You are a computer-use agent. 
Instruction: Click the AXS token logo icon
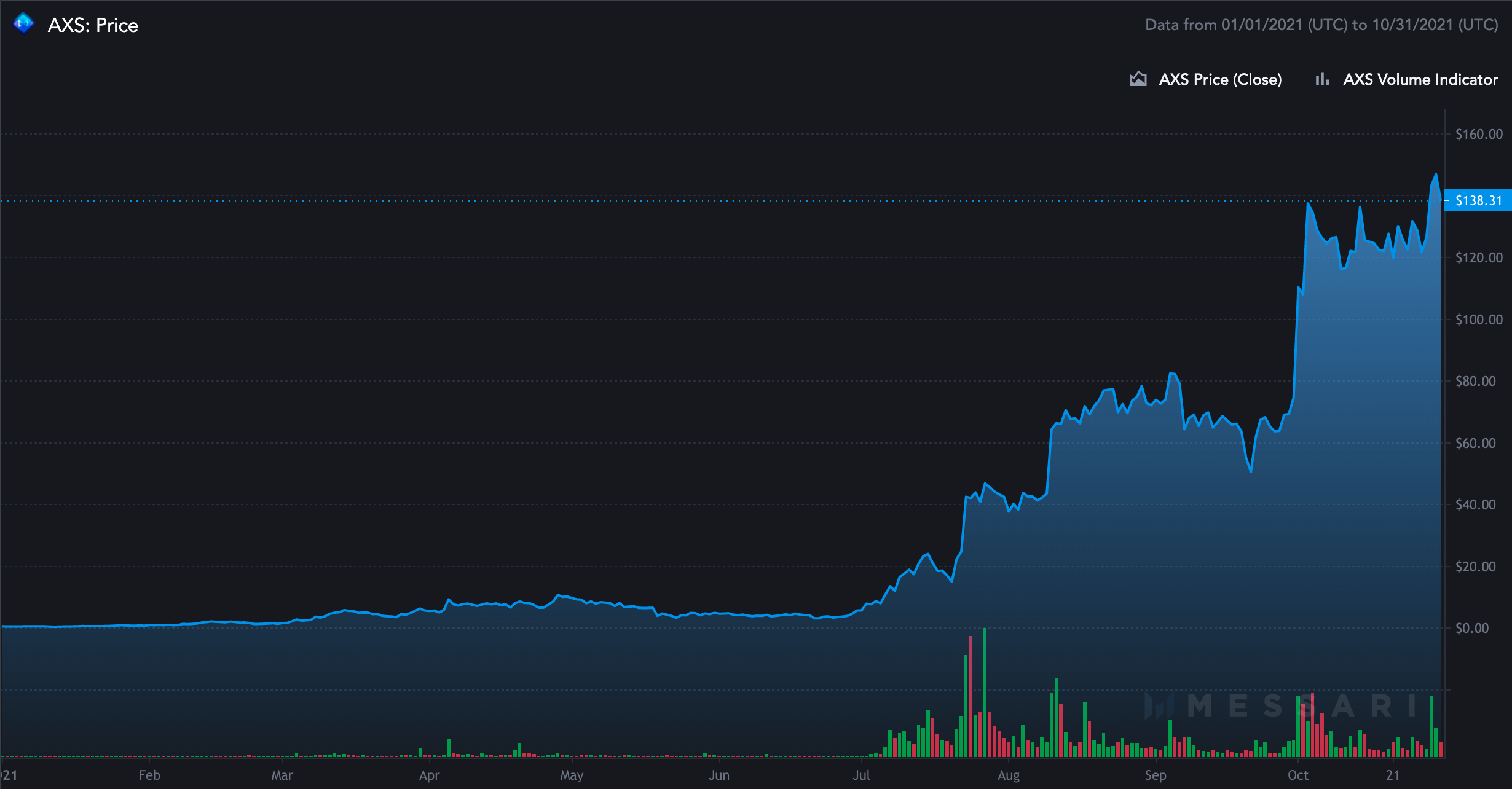pos(23,24)
